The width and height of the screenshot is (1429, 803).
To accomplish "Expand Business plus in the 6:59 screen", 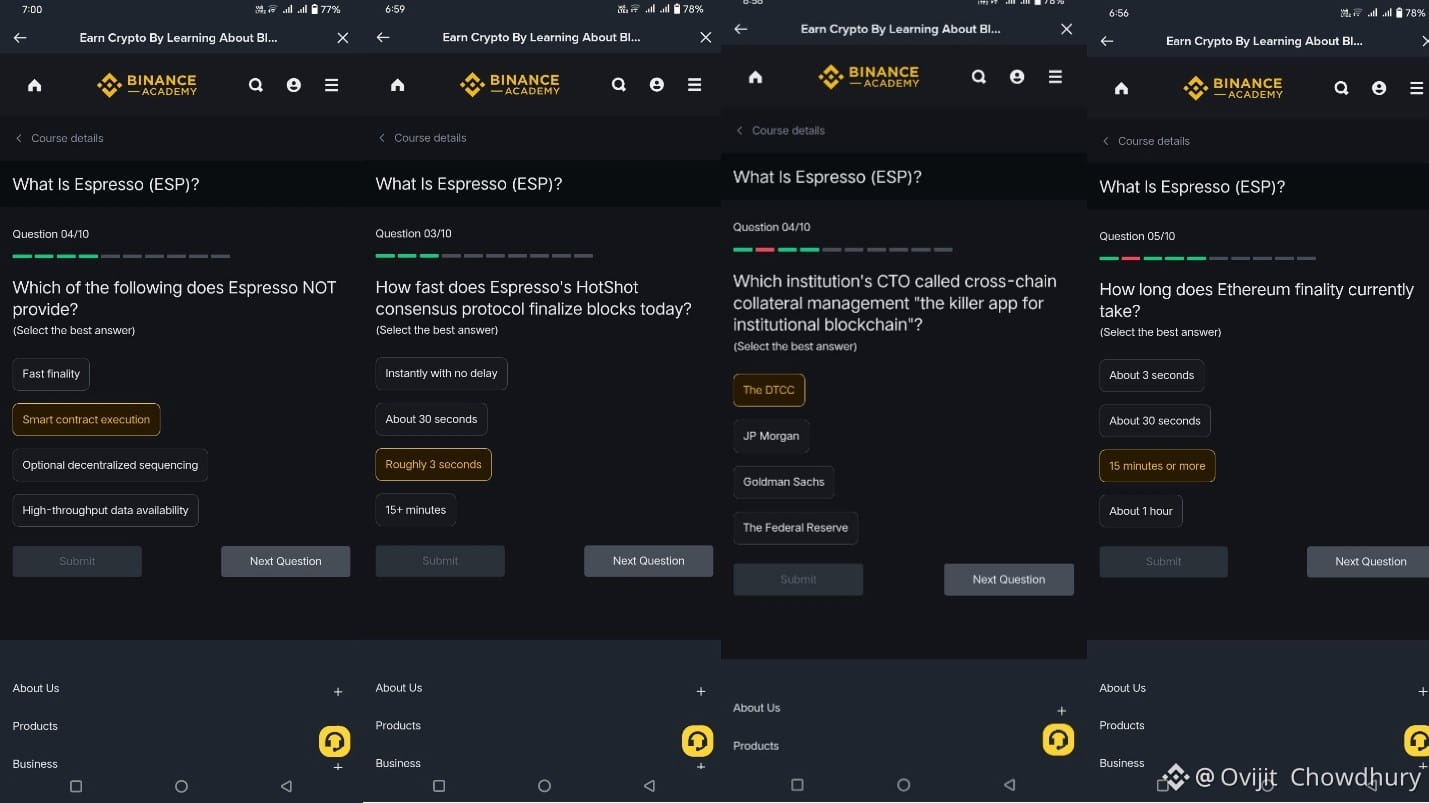I will [701, 766].
